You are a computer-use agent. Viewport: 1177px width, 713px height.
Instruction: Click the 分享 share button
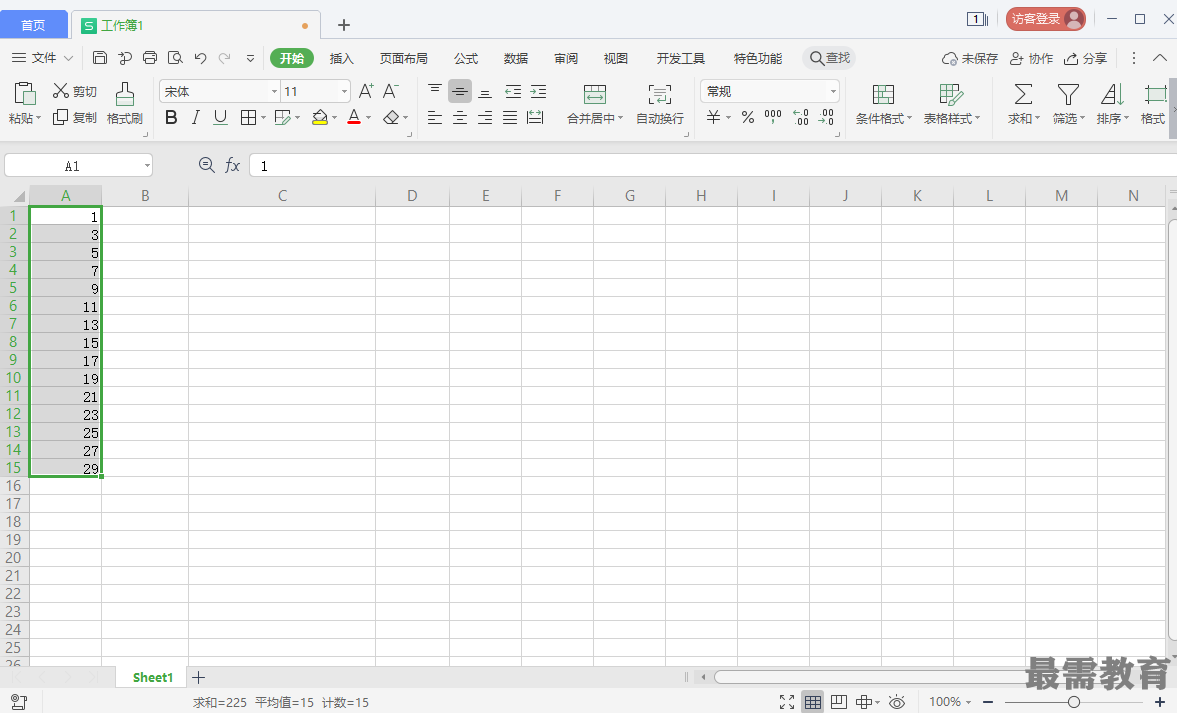coord(1085,58)
